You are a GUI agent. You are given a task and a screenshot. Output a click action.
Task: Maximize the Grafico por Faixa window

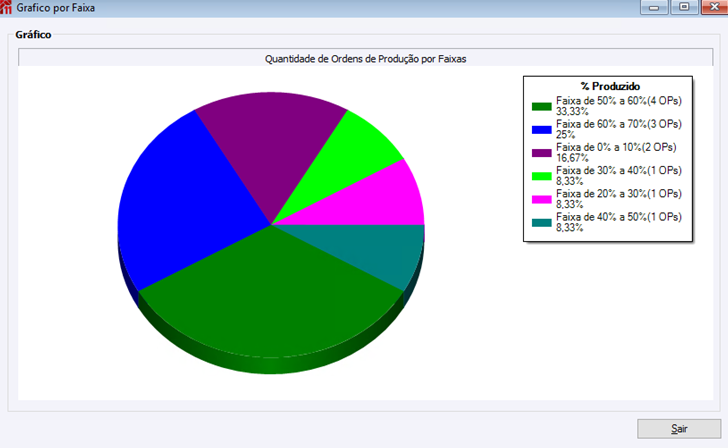point(684,7)
